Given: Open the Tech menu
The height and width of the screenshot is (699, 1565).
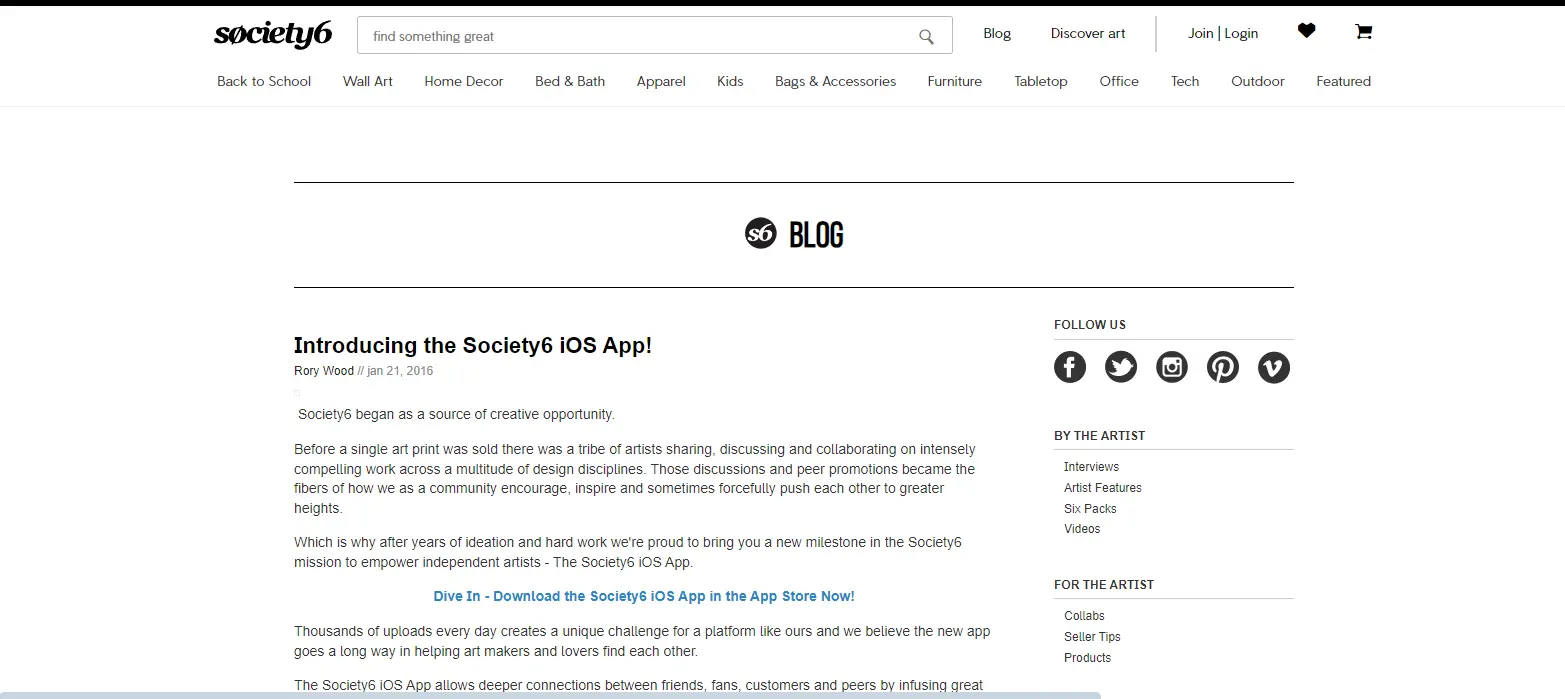Looking at the screenshot, I should point(1185,81).
